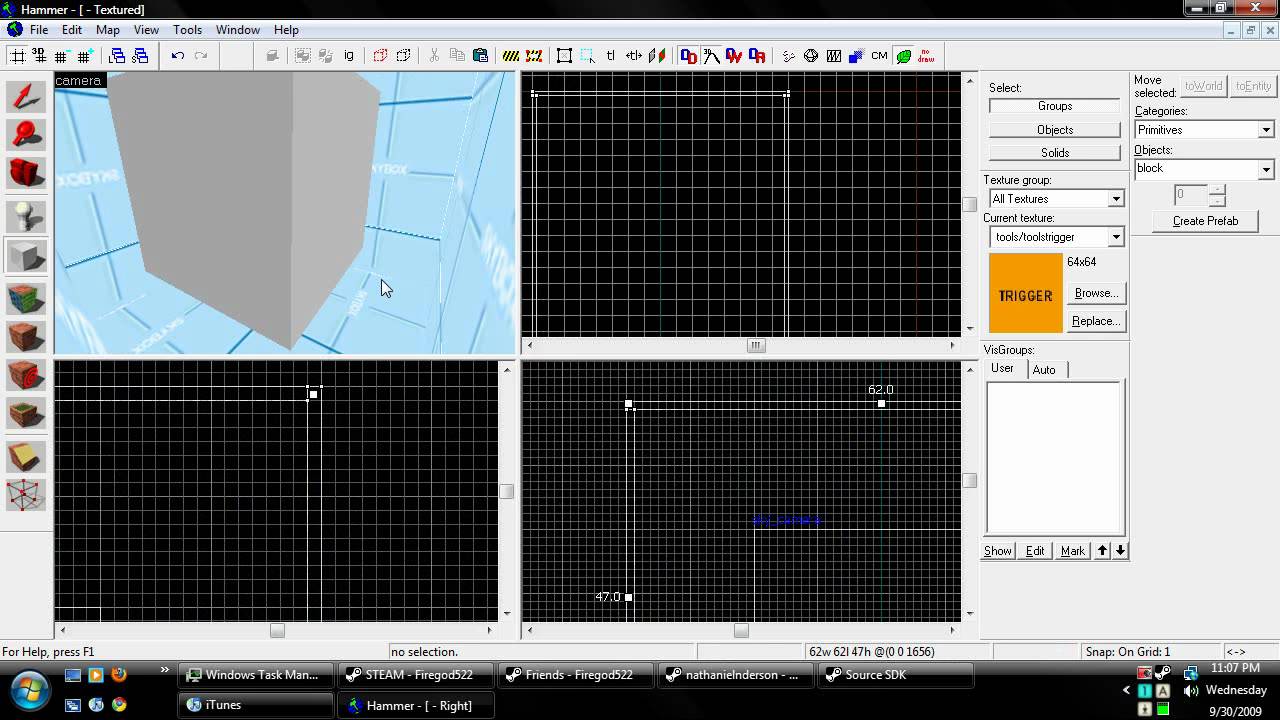Switch to the Auto VisGroups tab
The image size is (1280, 720).
pos(1044,370)
